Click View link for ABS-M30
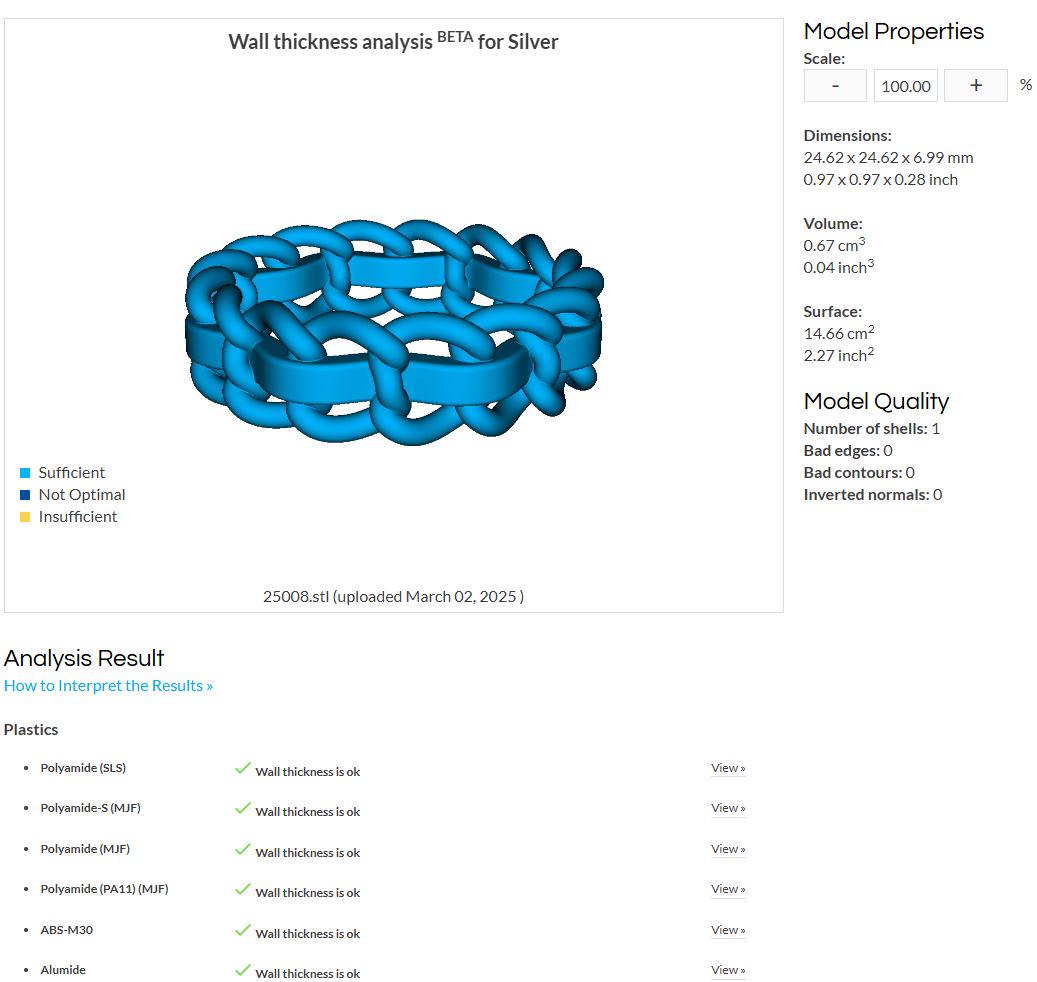This screenshot has height=982, width=1037. [x=728, y=930]
